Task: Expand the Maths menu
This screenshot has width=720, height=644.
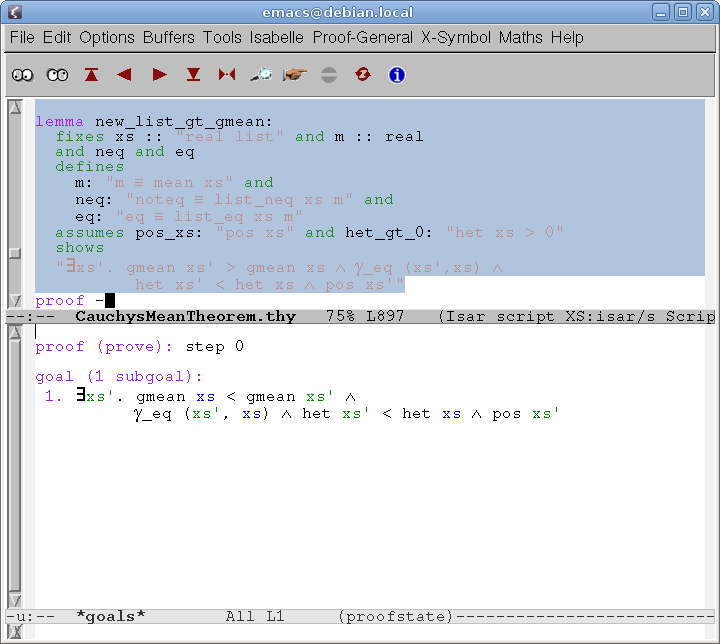Action: pos(521,38)
